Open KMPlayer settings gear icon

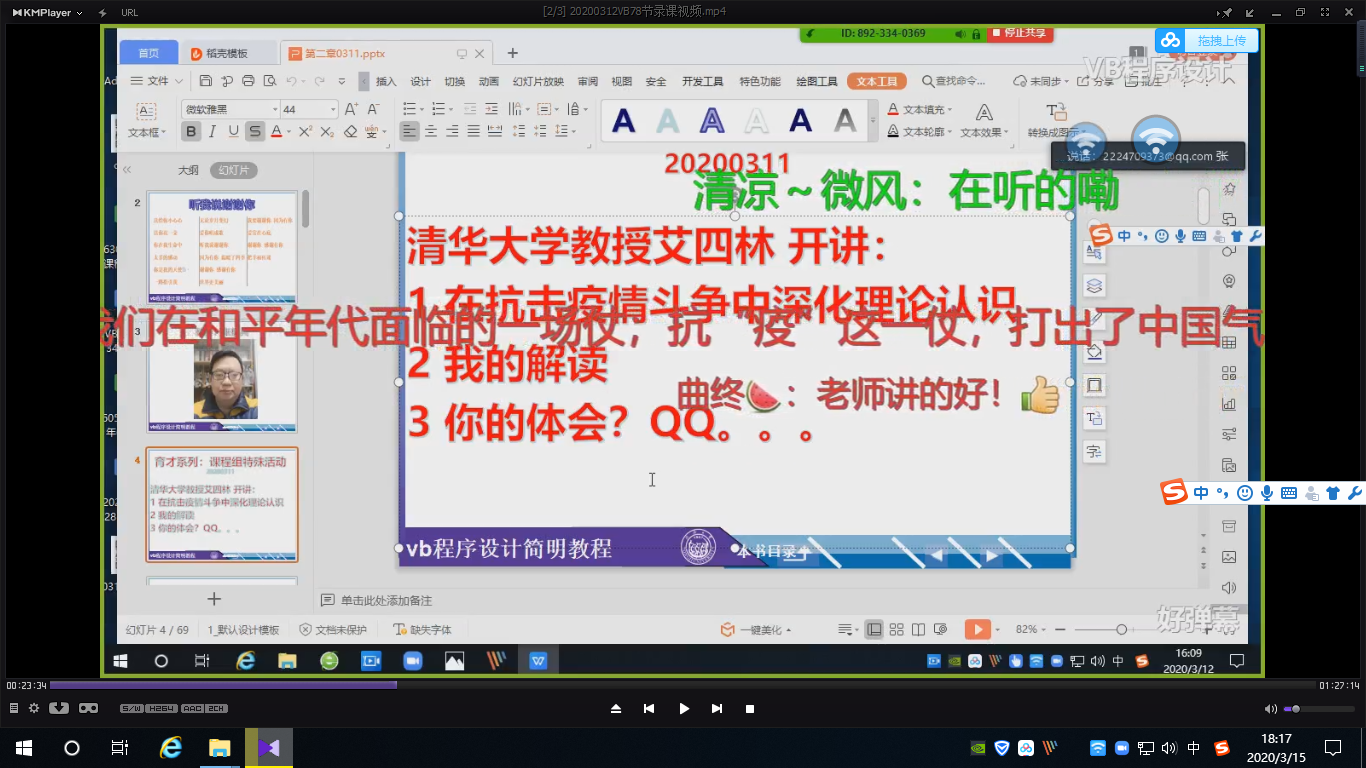pyautogui.click(x=34, y=708)
